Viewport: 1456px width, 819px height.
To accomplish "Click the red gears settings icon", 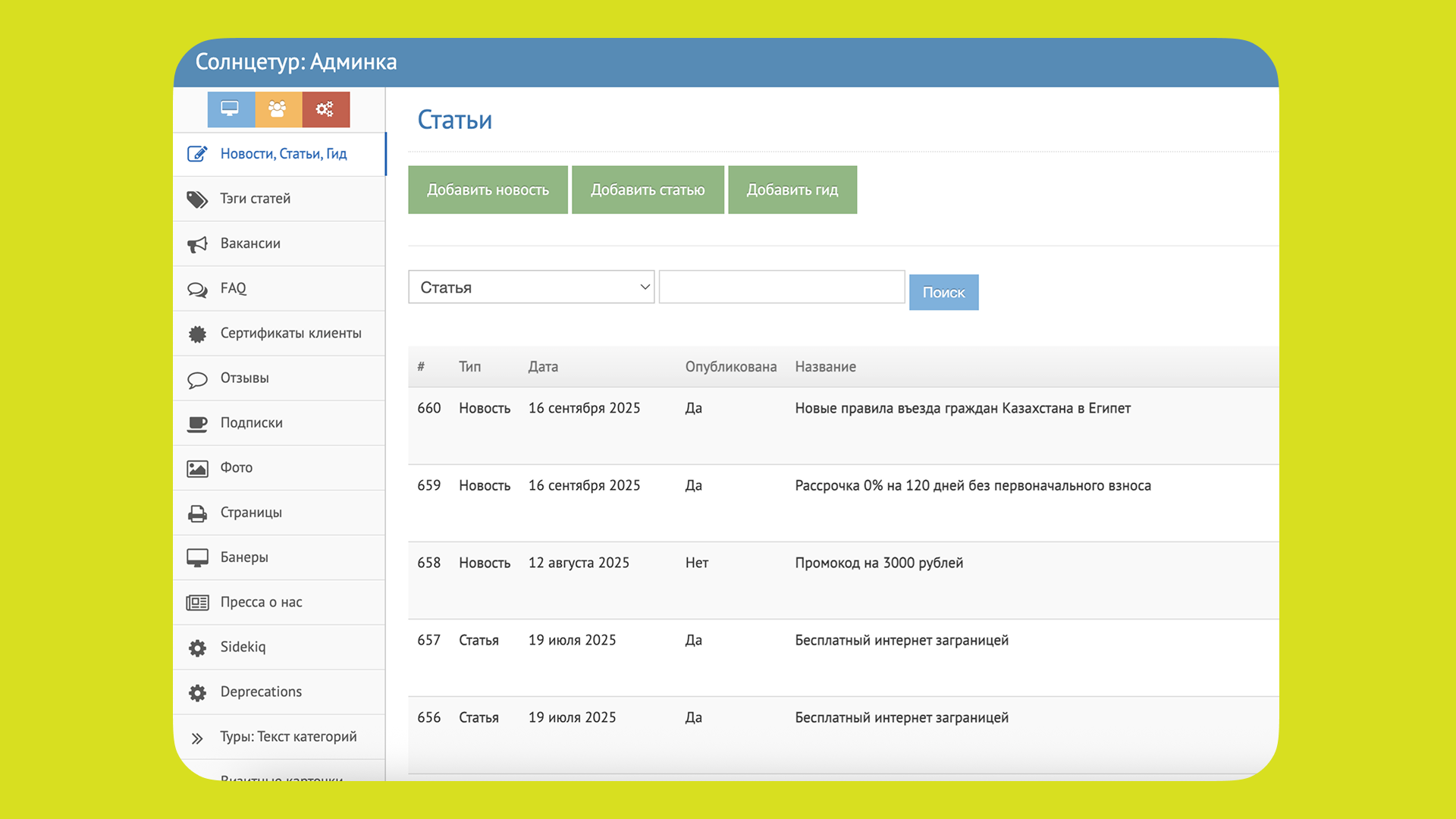I will tap(325, 109).
